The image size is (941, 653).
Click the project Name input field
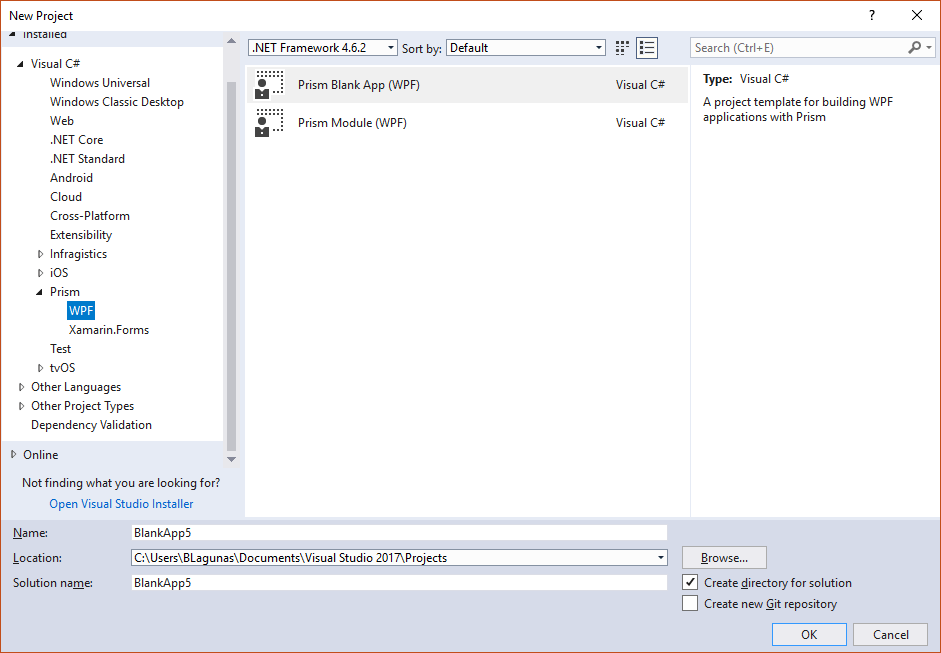pyautogui.click(x=399, y=532)
